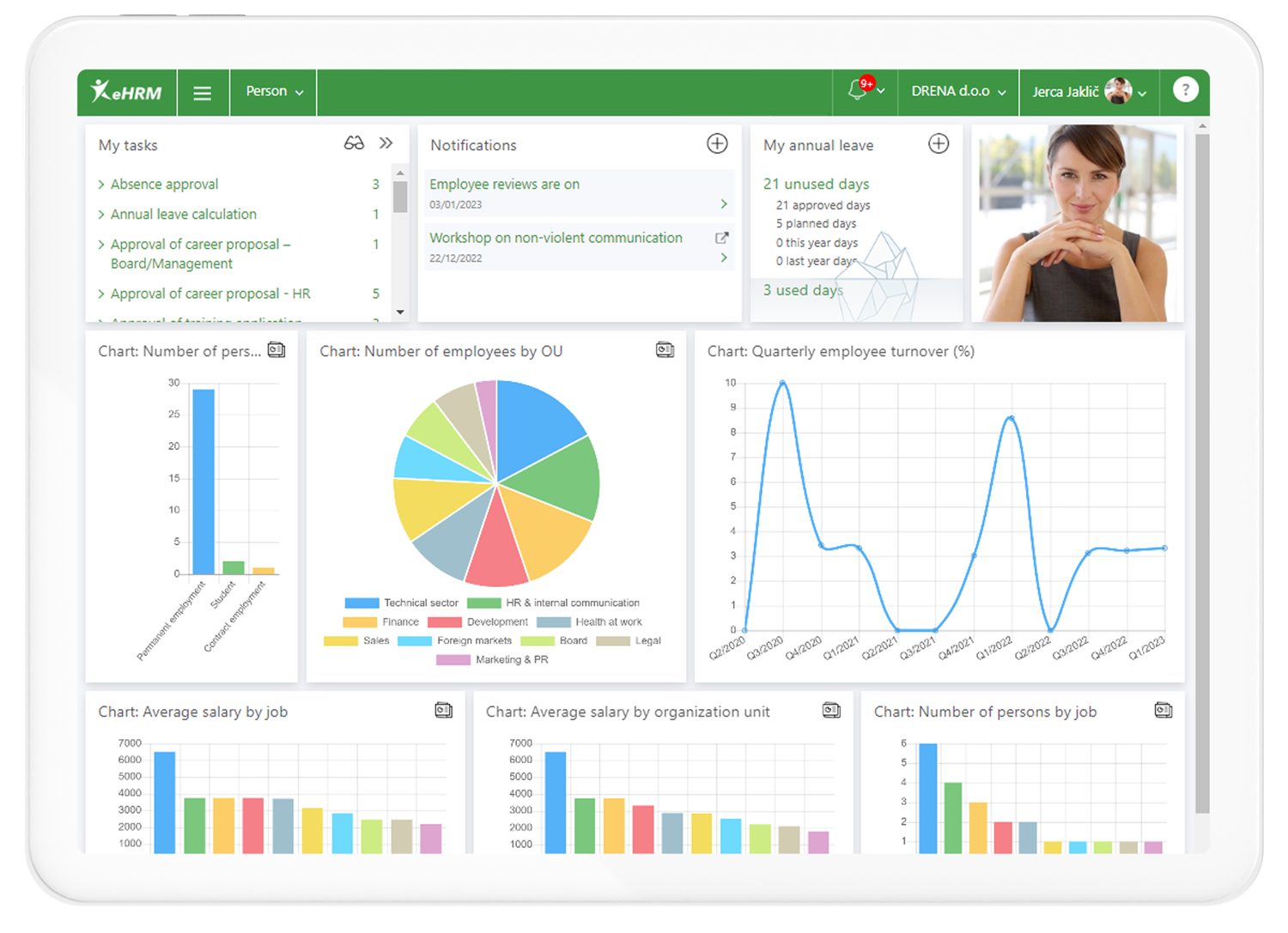This screenshot has width=1288, height=933.
Task: Add a new notification with the plus icon
Action: (717, 143)
